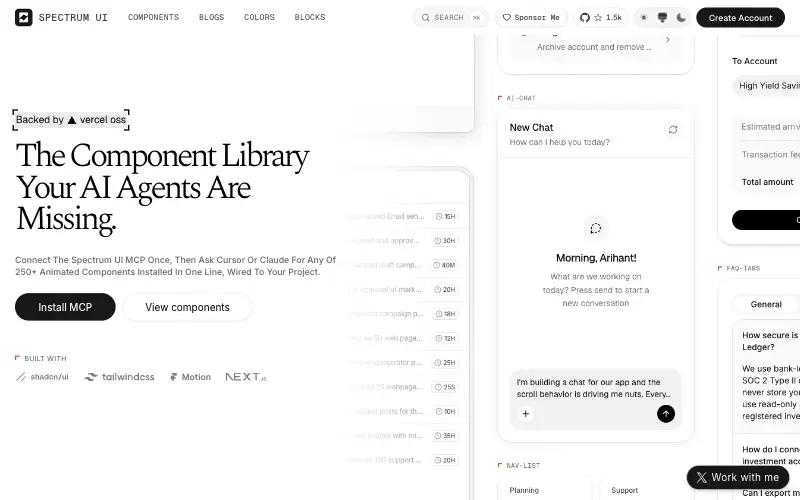Click the 20H badge beside 'approval of mark...'

[x=445, y=289]
